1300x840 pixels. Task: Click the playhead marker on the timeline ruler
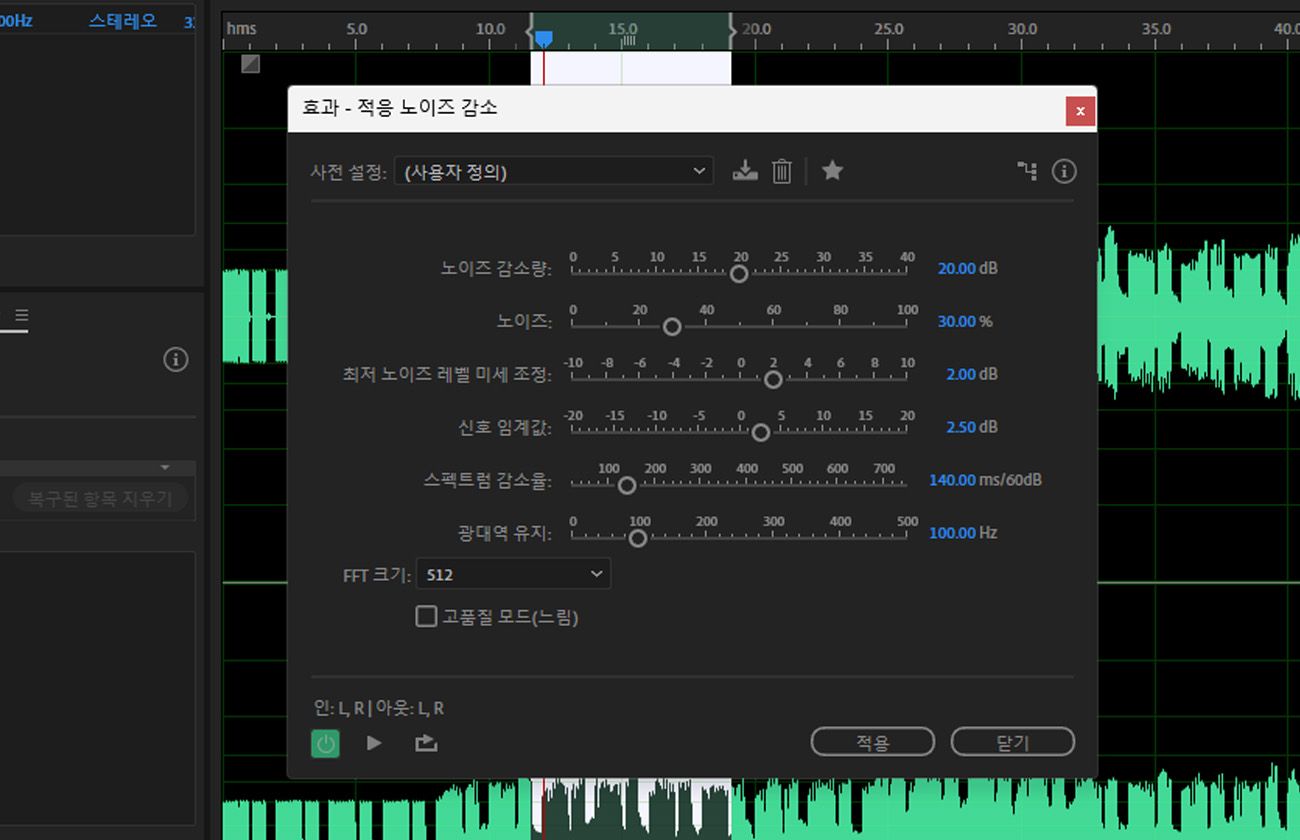coord(543,36)
